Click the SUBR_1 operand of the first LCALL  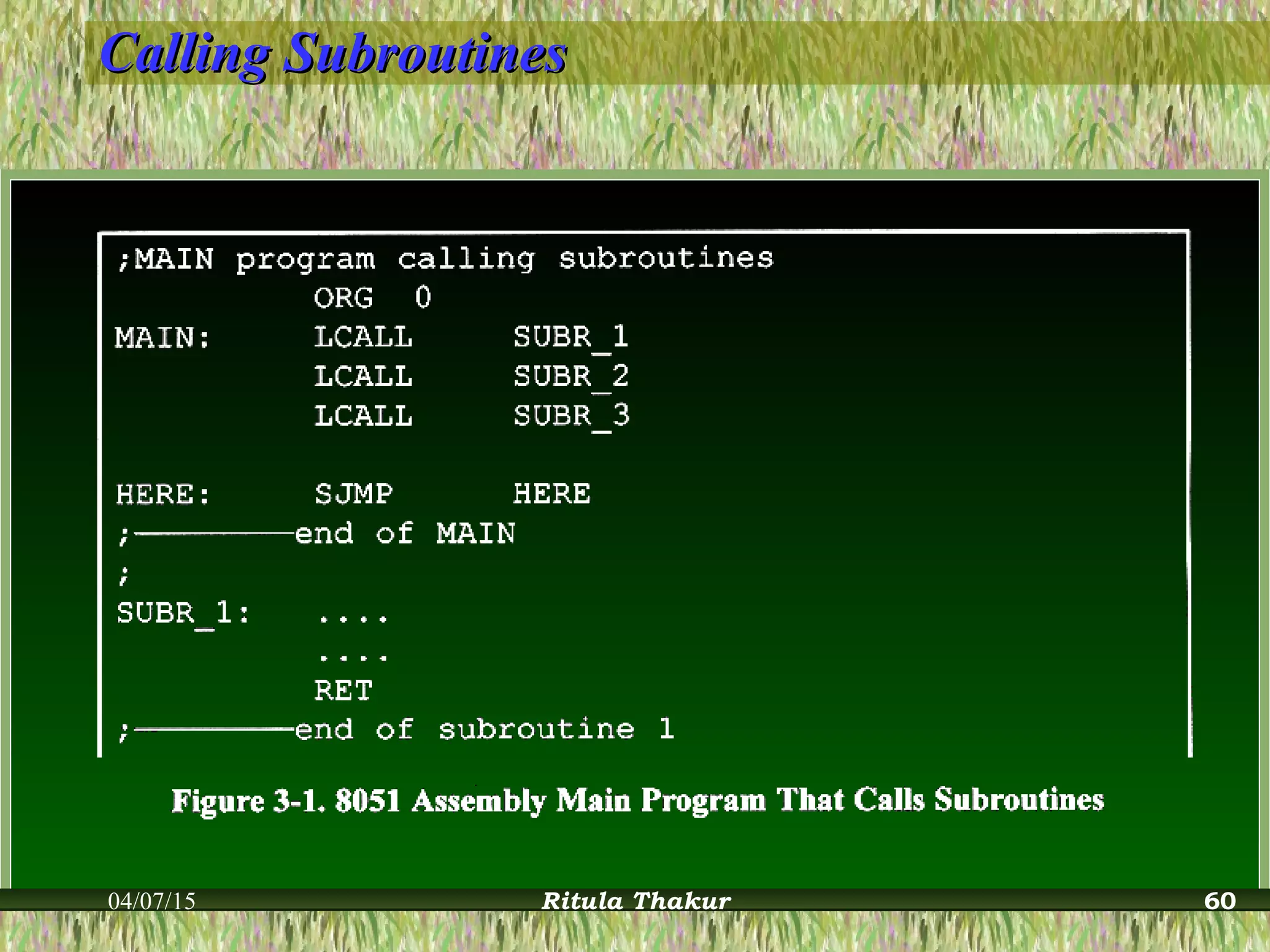pyautogui.click(x=571, y=338)
